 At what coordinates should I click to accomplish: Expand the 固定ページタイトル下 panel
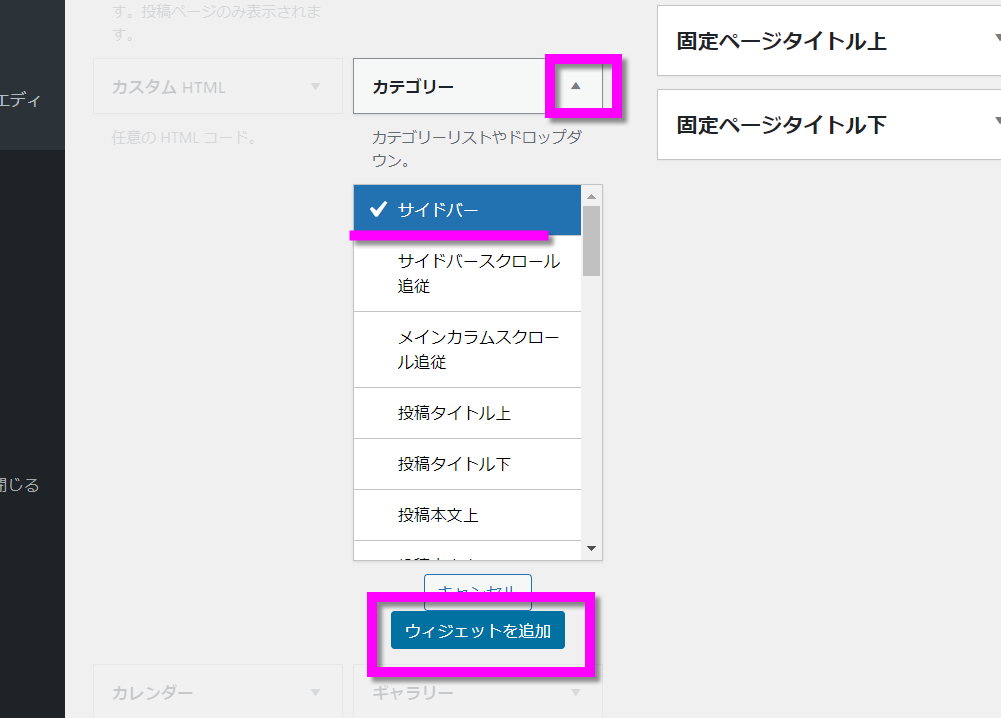(x=995, y=125)
